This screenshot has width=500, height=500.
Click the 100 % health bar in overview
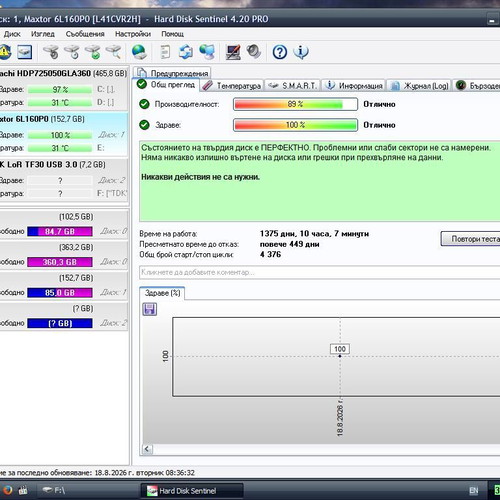point(295,125)
